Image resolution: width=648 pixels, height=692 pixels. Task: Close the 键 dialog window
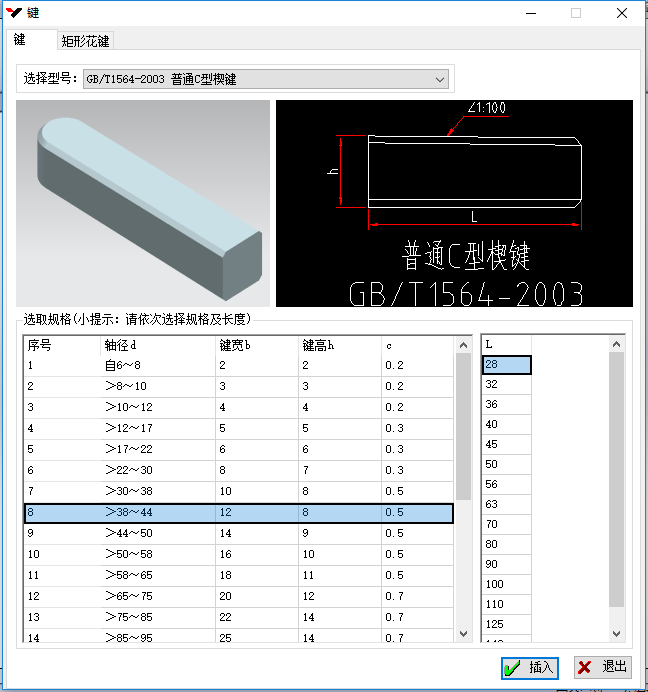[621, 13]
